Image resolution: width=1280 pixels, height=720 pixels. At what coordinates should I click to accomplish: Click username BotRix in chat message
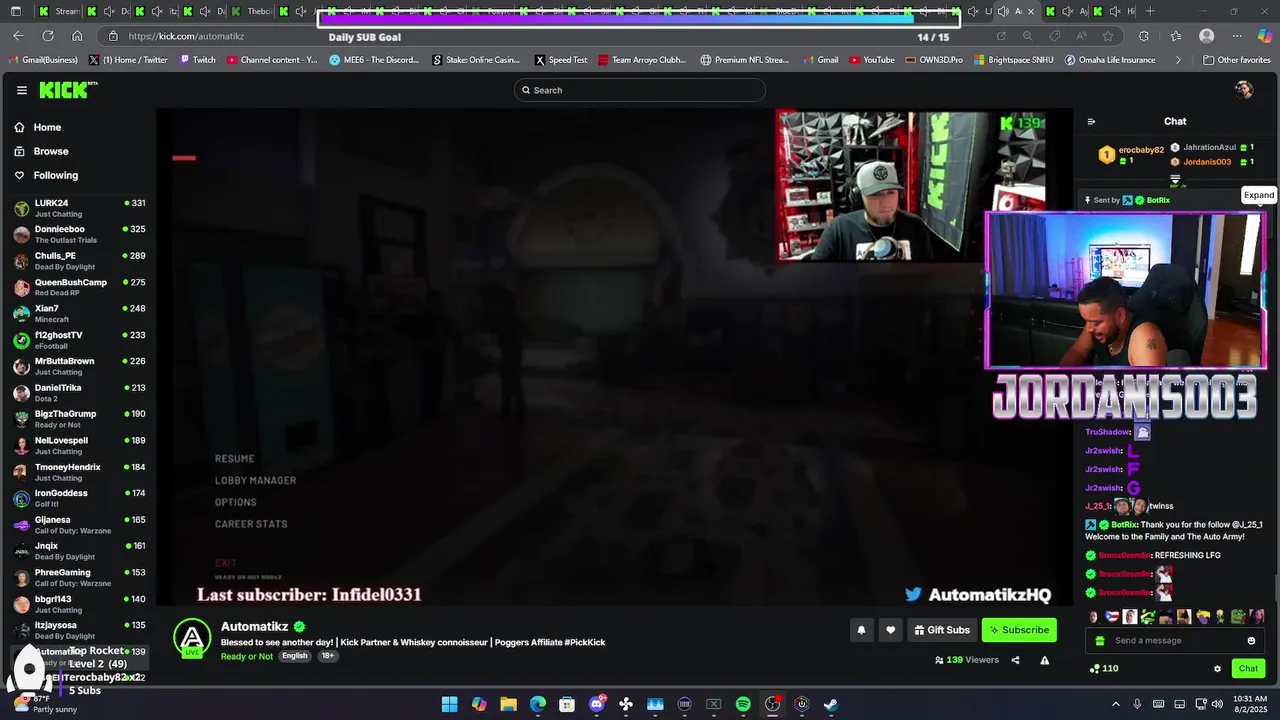click(x=1124, y=525)
